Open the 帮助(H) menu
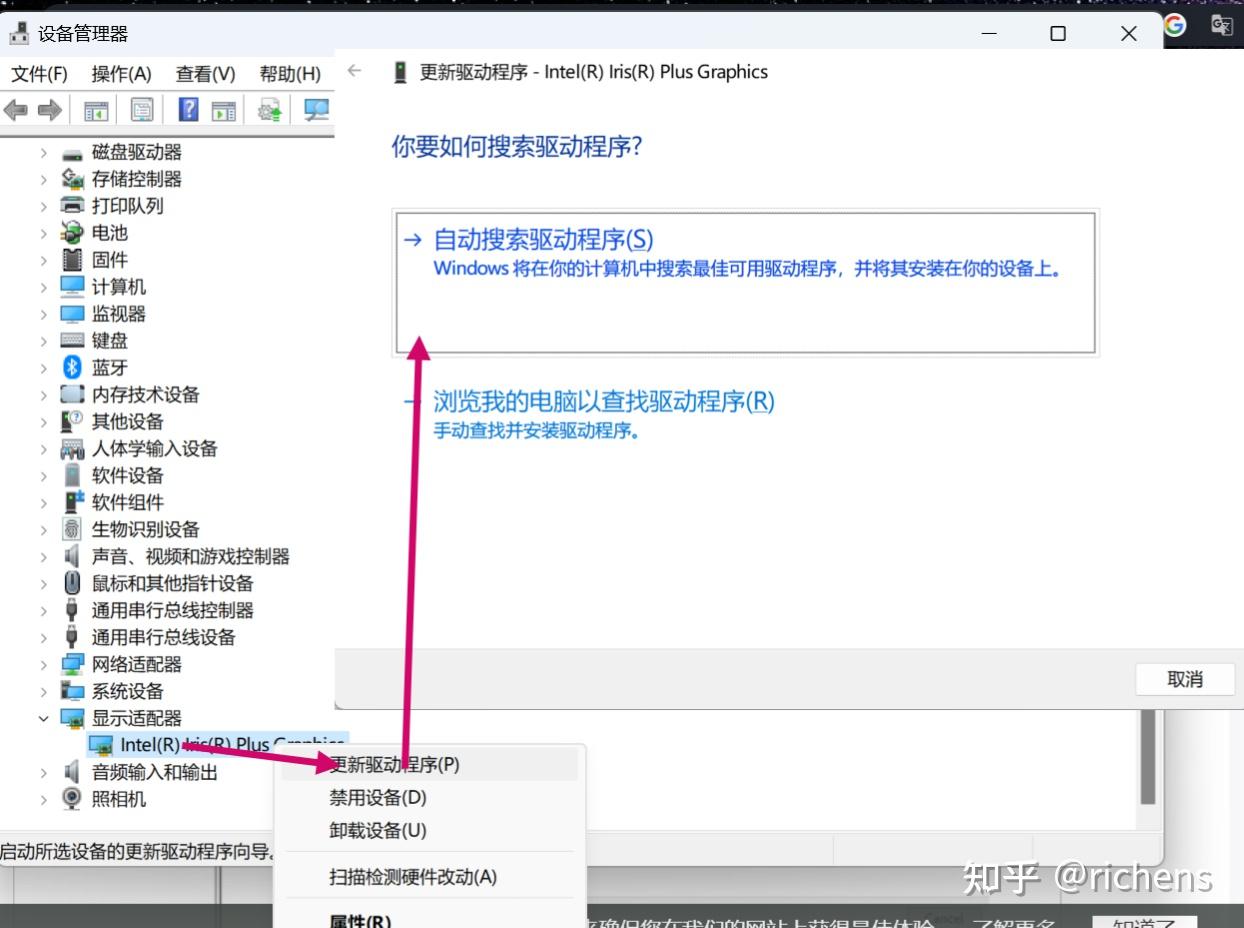Viewport: 1244px width, 928px height. (x=290, y=74)
